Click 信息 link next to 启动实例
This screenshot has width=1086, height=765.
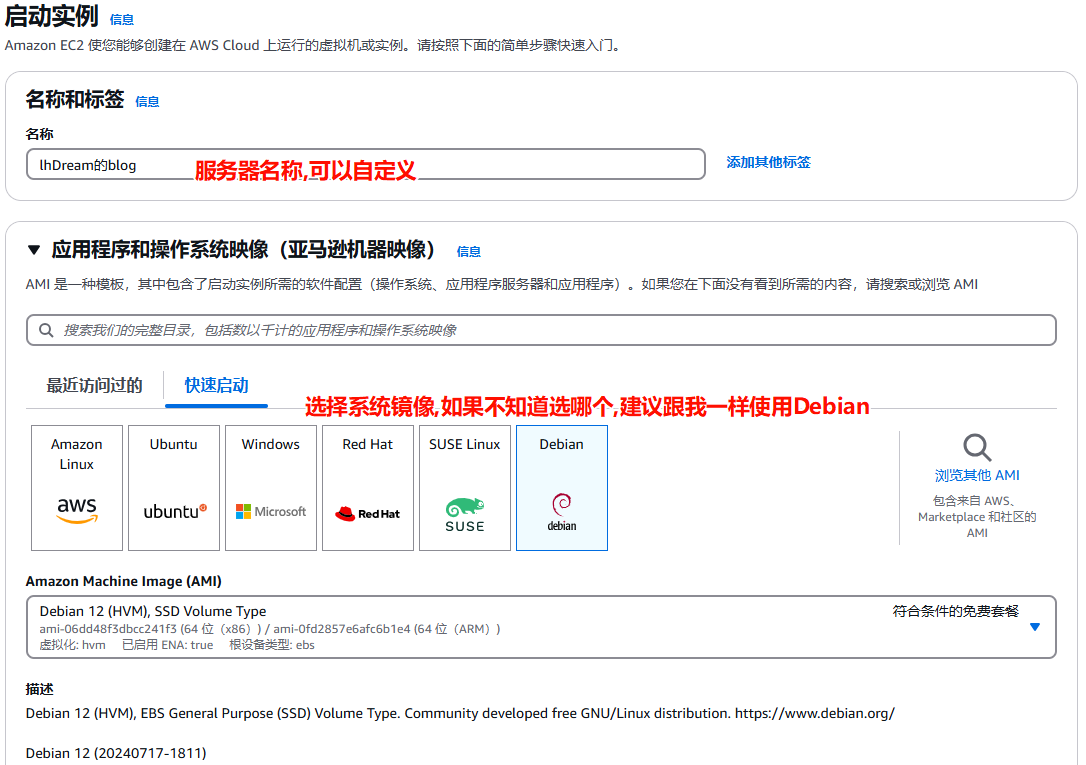point(121,19)
